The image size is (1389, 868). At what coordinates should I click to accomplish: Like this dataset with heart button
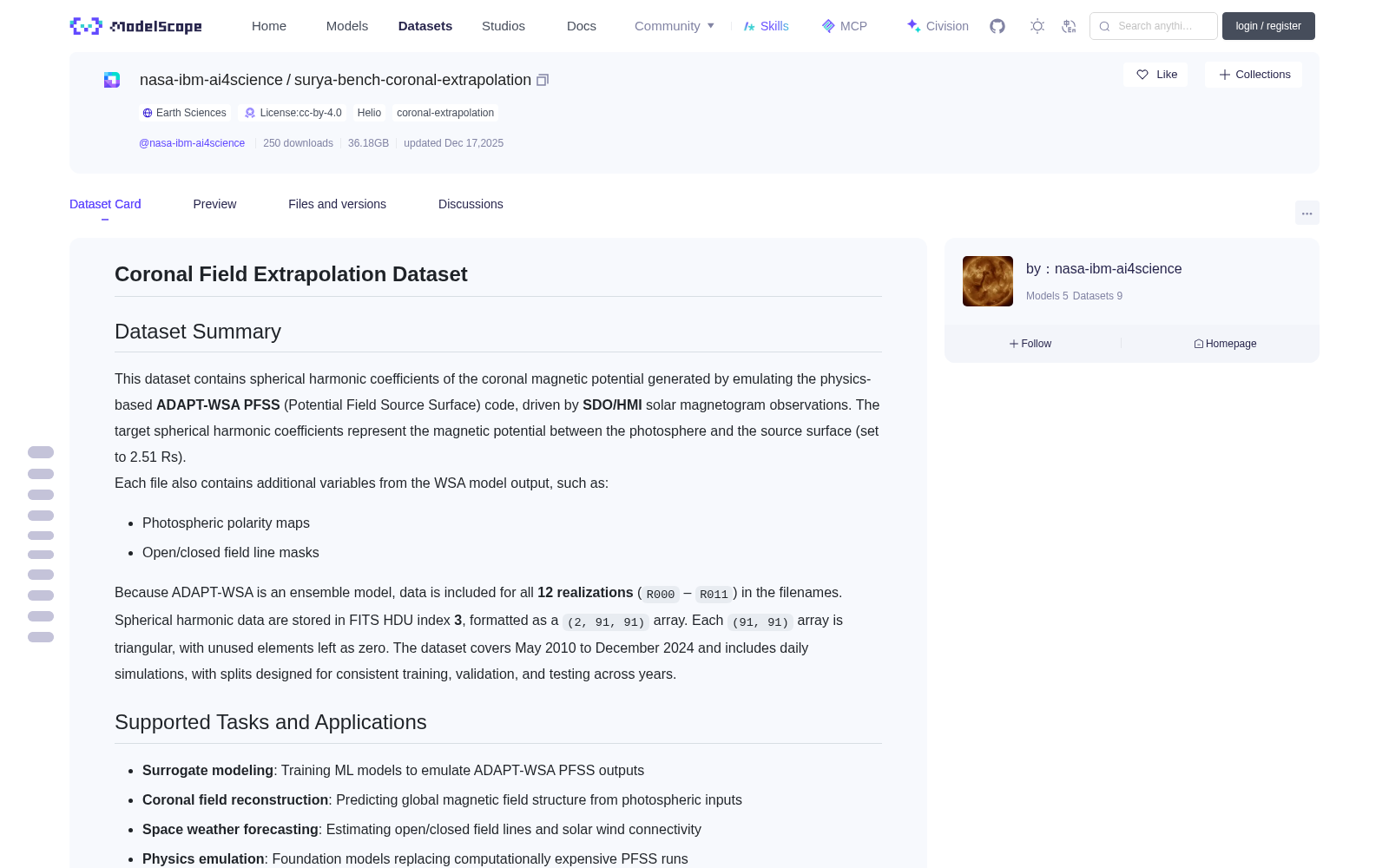(x=1155, y=75)
